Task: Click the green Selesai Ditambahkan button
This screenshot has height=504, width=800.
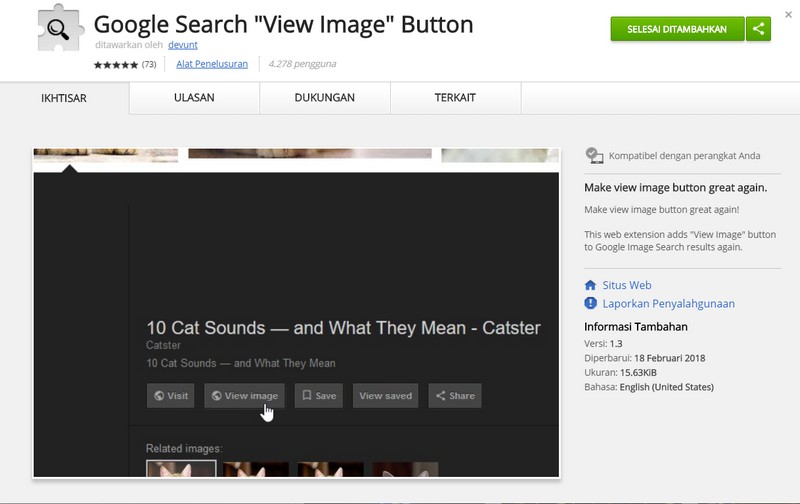Action: point(677,29)
